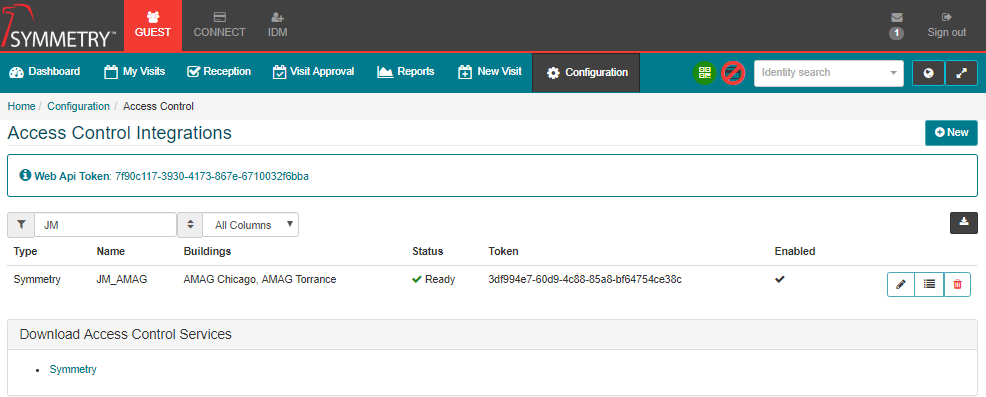
Task: Open Reports menu item
Action: (406, 72)
